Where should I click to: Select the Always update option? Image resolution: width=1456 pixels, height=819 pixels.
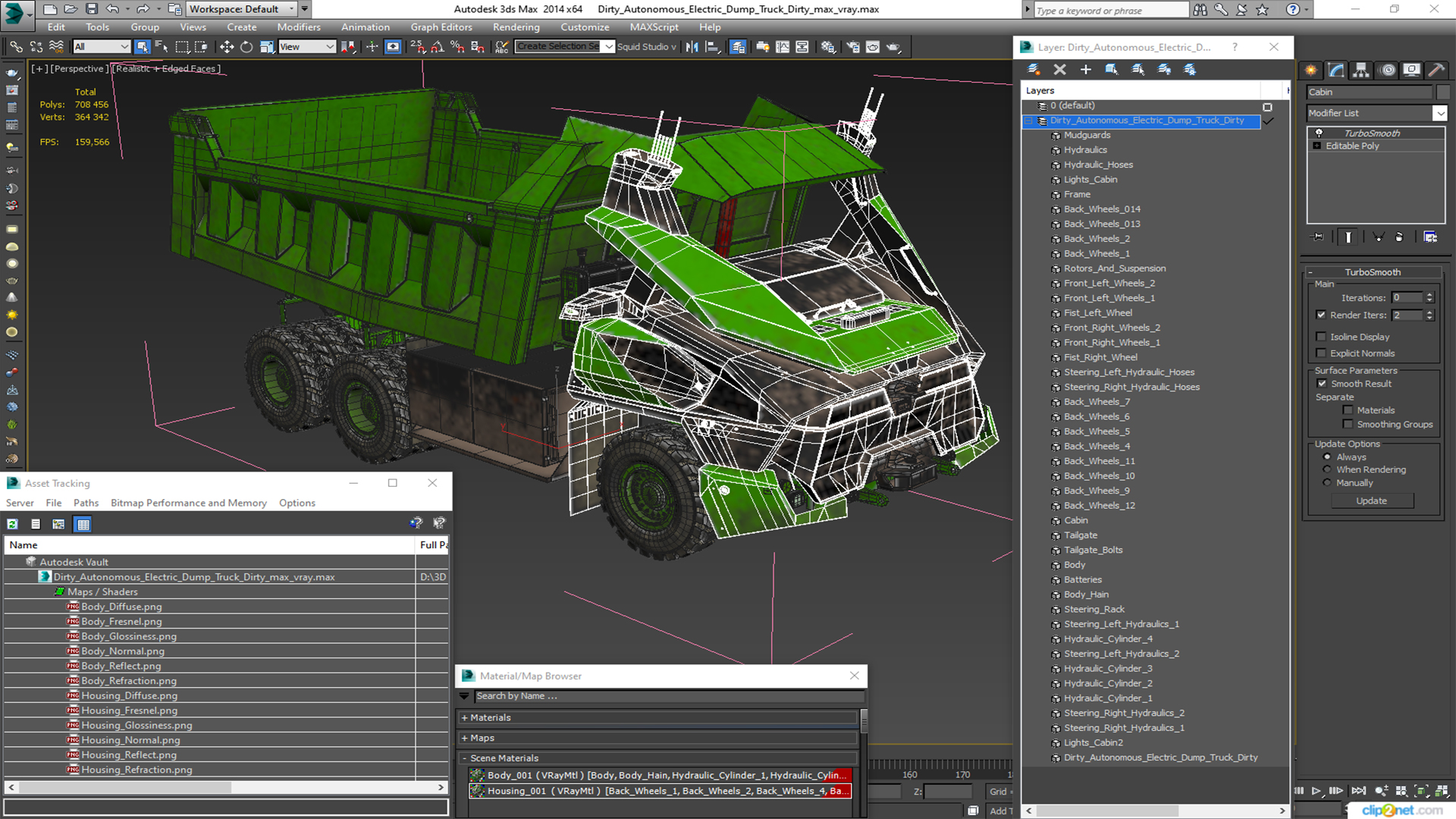[x=1327, y=457]
